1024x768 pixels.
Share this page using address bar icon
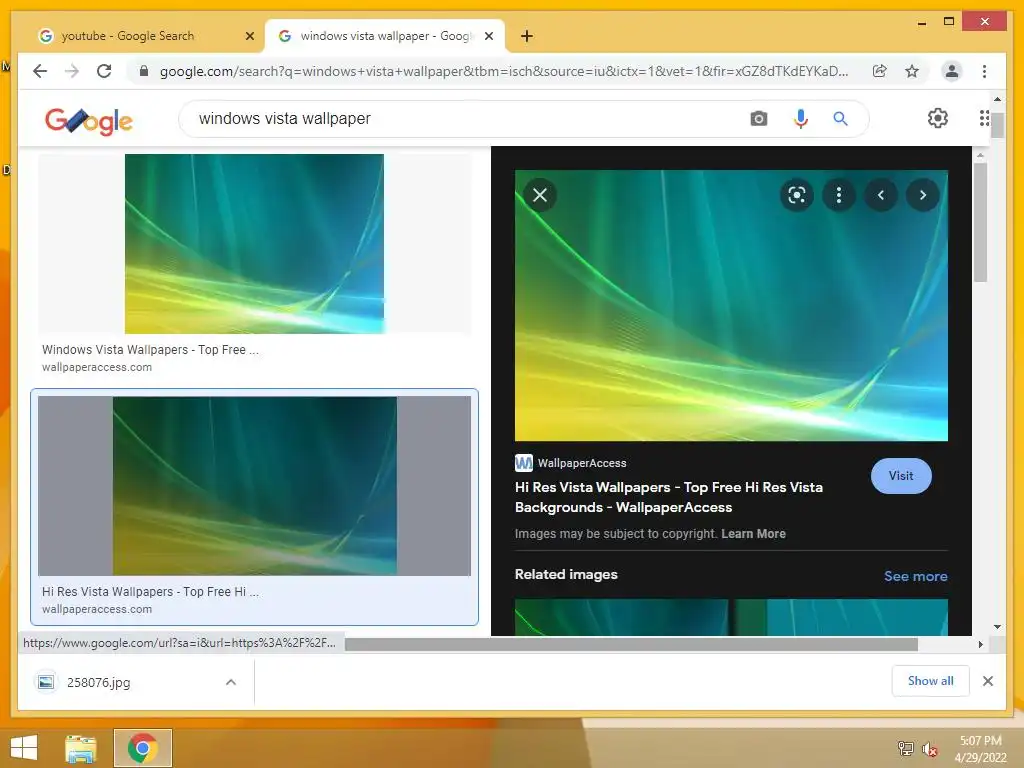(880, 71)
